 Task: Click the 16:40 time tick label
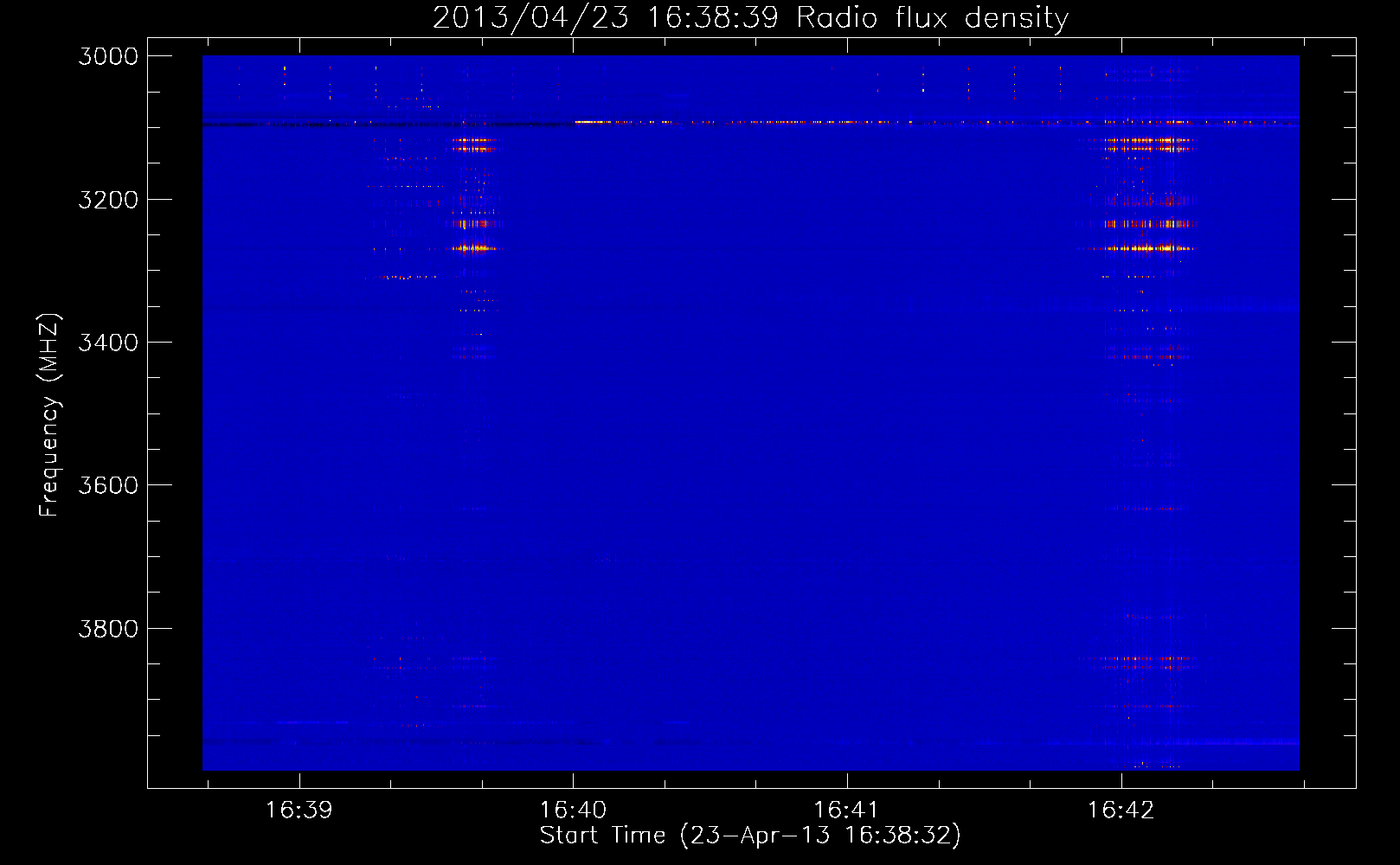click(x=573, y=810)
